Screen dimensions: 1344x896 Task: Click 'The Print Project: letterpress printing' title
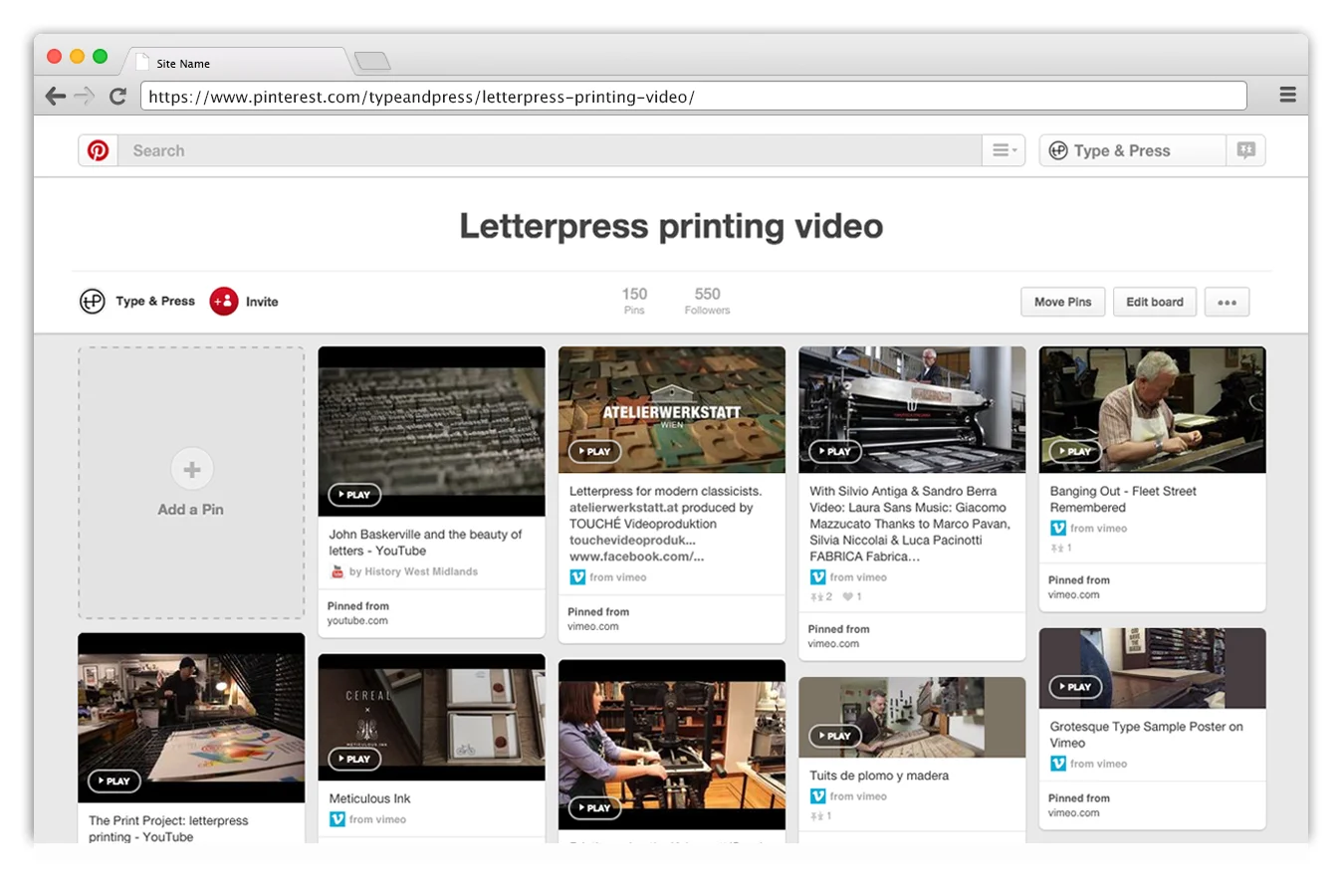[x=168, y=828]
